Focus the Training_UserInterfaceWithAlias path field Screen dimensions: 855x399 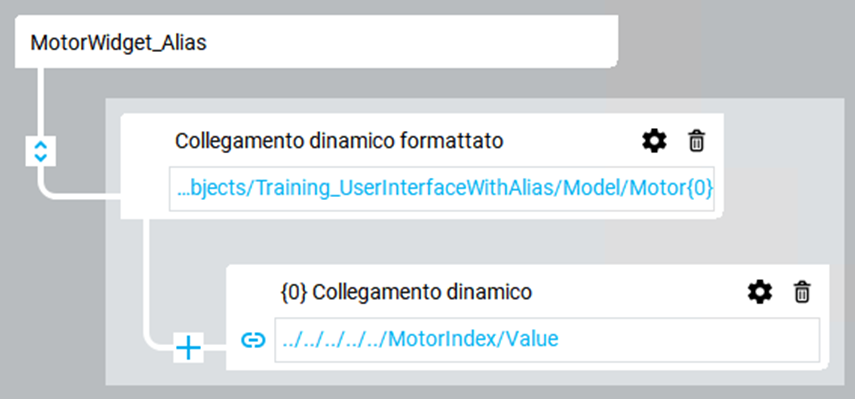pos(442,189)
